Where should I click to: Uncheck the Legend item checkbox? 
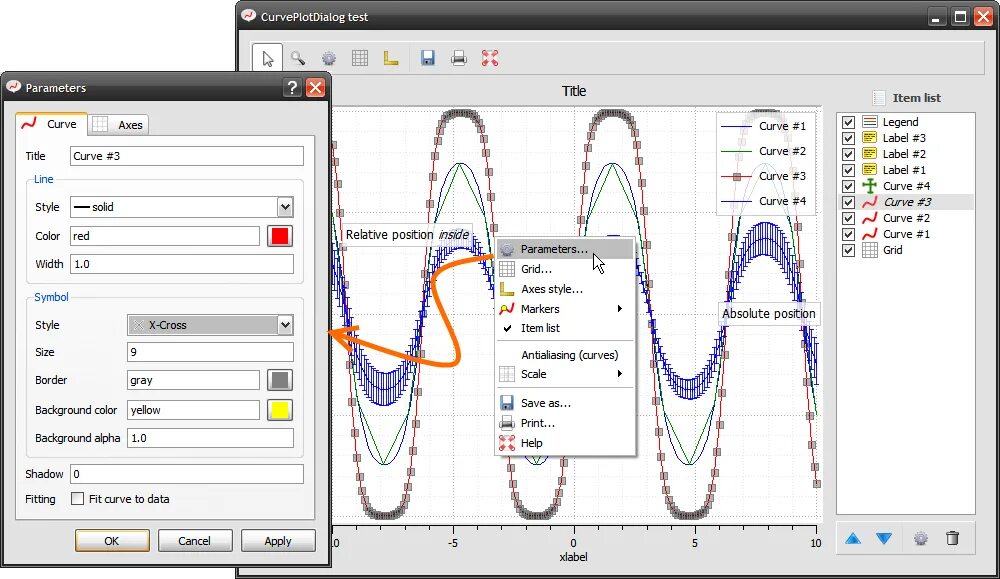tap(848, 122)
